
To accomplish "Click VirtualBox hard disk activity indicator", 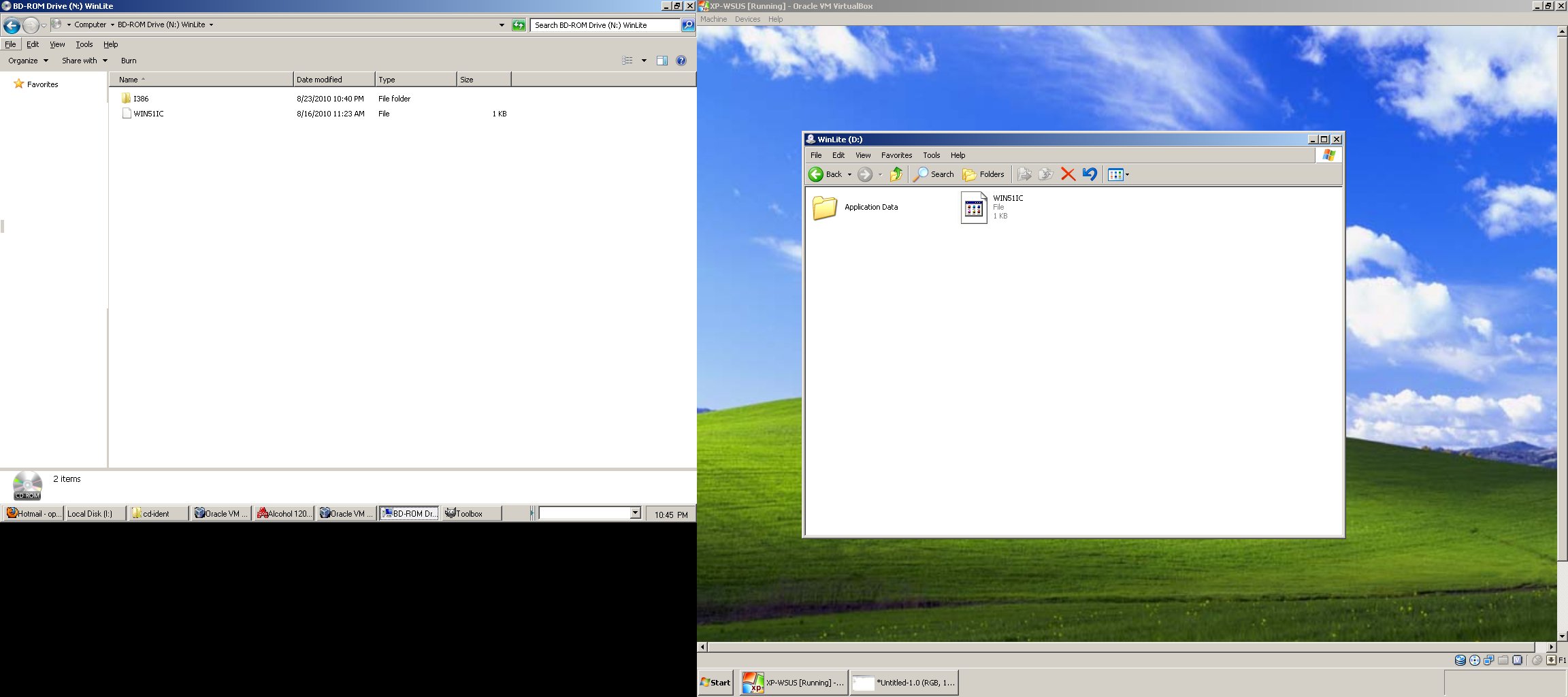I will (1460, 660).
